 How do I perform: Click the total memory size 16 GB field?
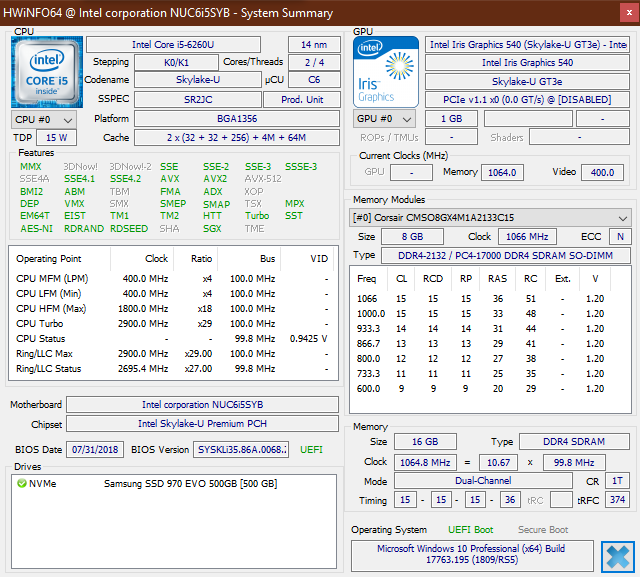coord(425,442)
